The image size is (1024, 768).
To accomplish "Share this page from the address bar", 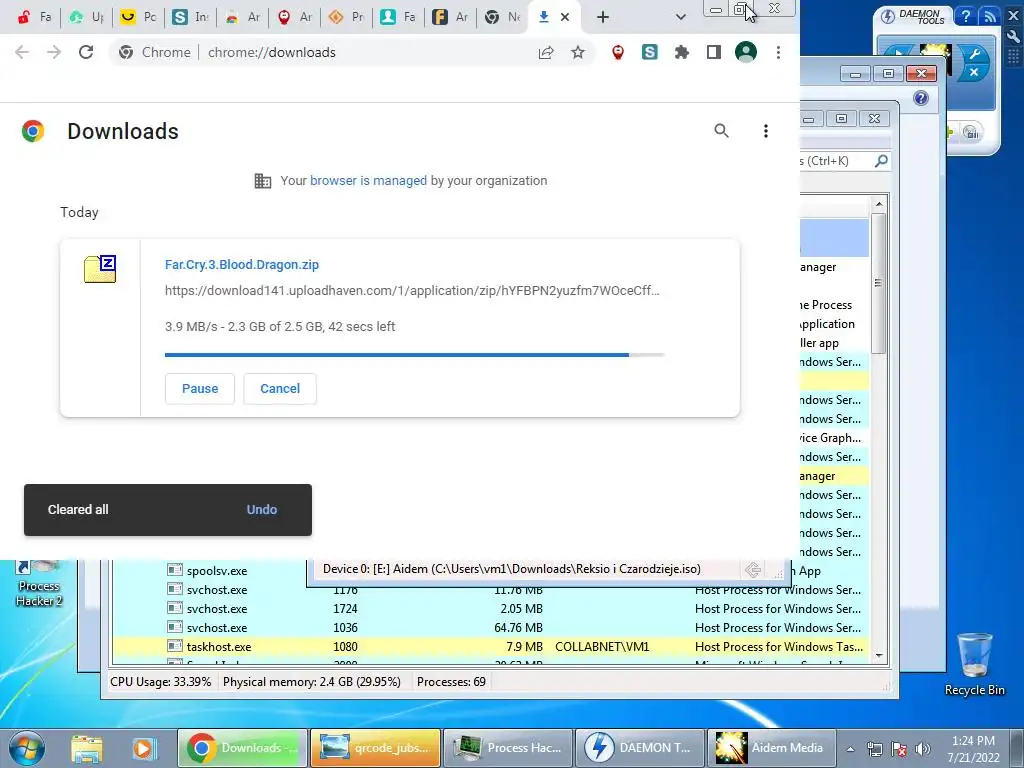I will 546,52.
